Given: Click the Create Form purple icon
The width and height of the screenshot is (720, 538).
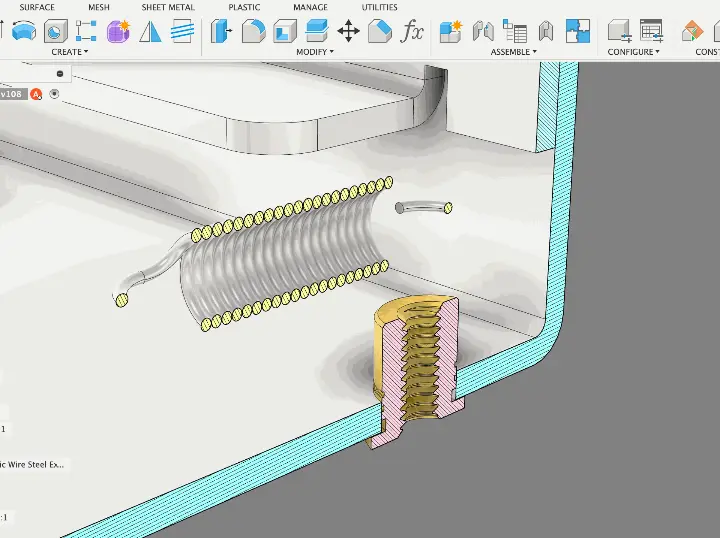Looking at the screenshot, I should pyautogui.click(x=119, y=32).
